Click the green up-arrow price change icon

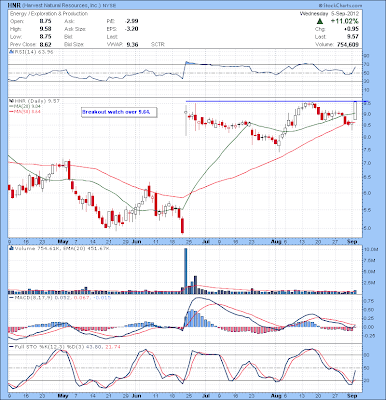[320, 21]
